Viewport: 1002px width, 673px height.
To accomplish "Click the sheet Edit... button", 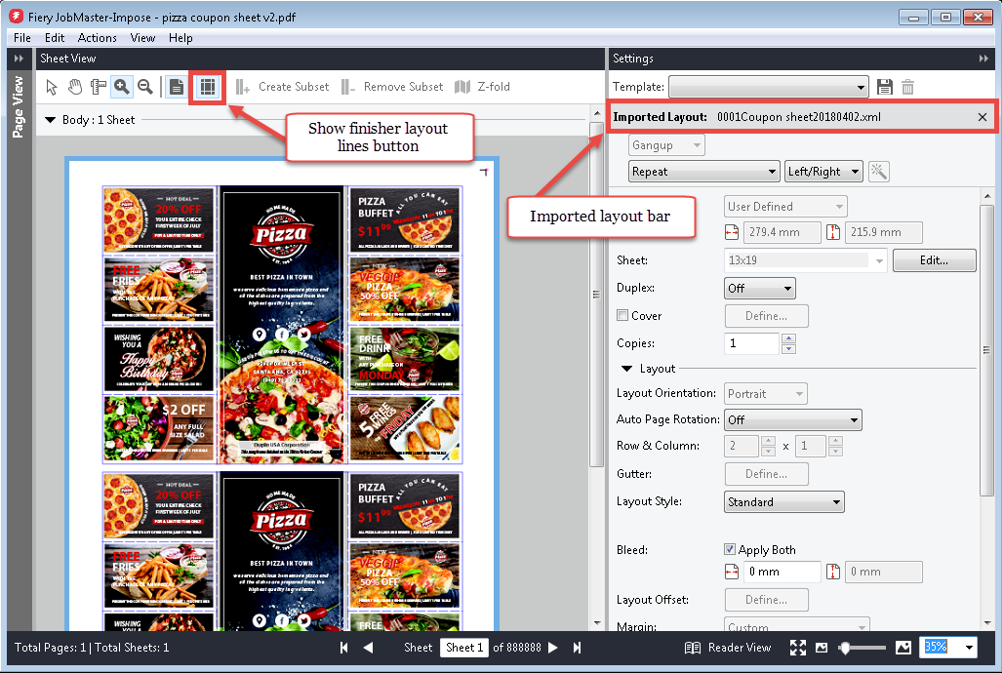I will pyautogui.click(x=934, y=260).
